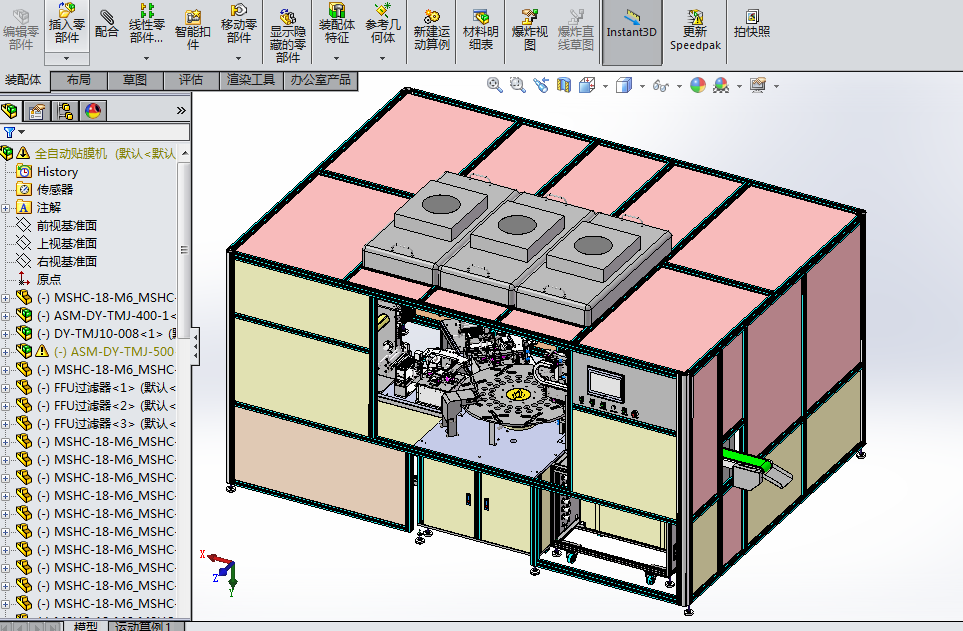The height and width of the screenshot is (631, 963).
Task: Switch to the 评估 ribbon tab
Action: tap(190, 79)
